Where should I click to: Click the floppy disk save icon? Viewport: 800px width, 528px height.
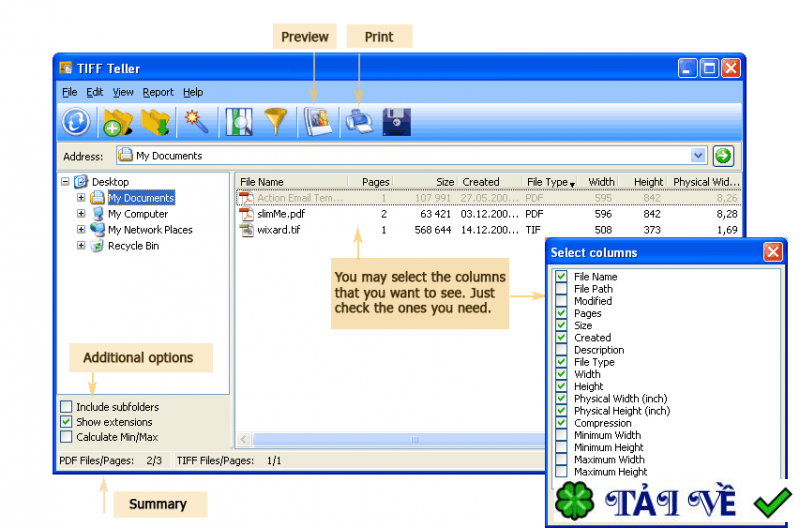pyautogui.click(x=396, y=122)
